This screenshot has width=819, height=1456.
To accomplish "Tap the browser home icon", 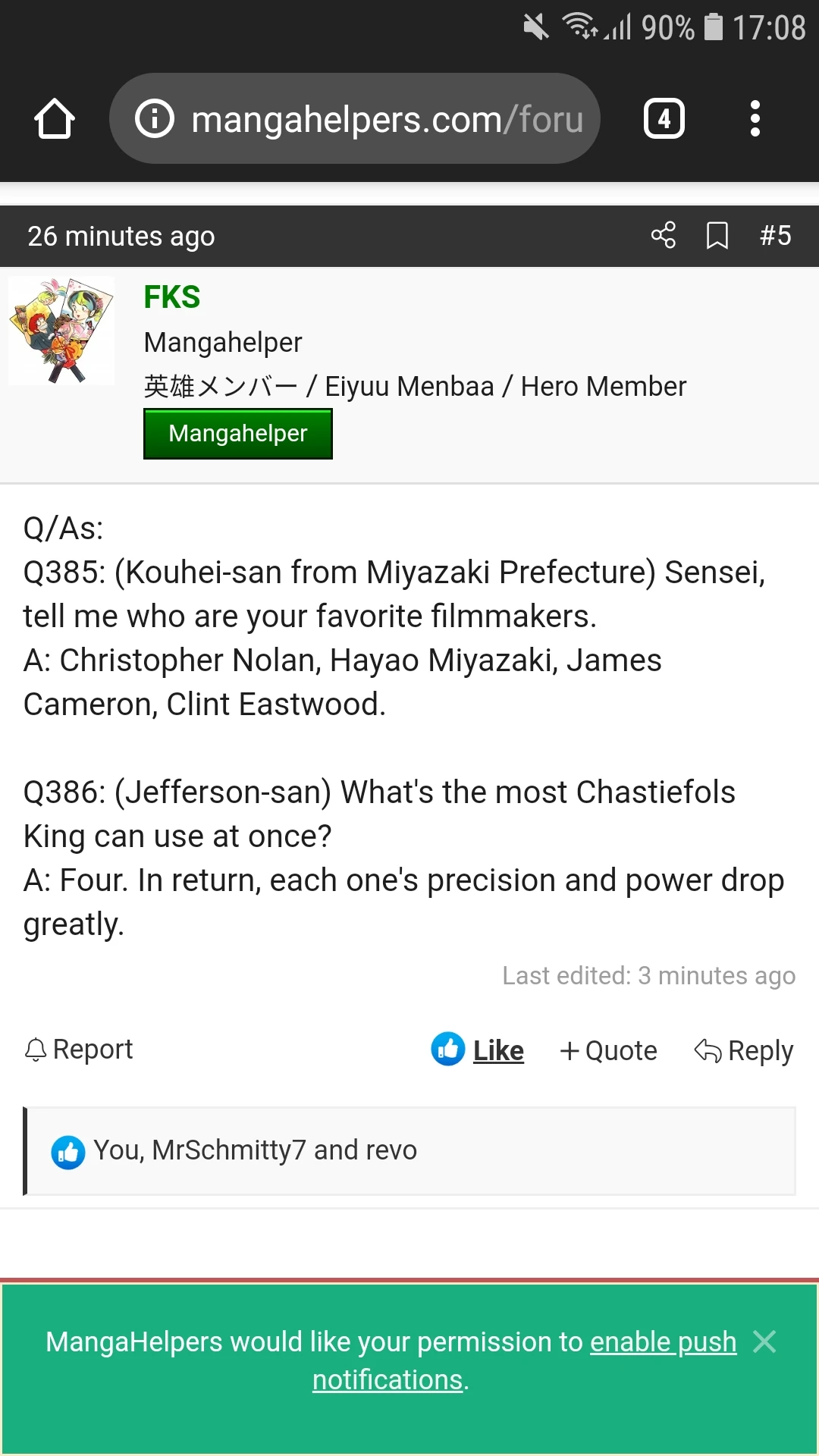I will (x=55, y=119).
